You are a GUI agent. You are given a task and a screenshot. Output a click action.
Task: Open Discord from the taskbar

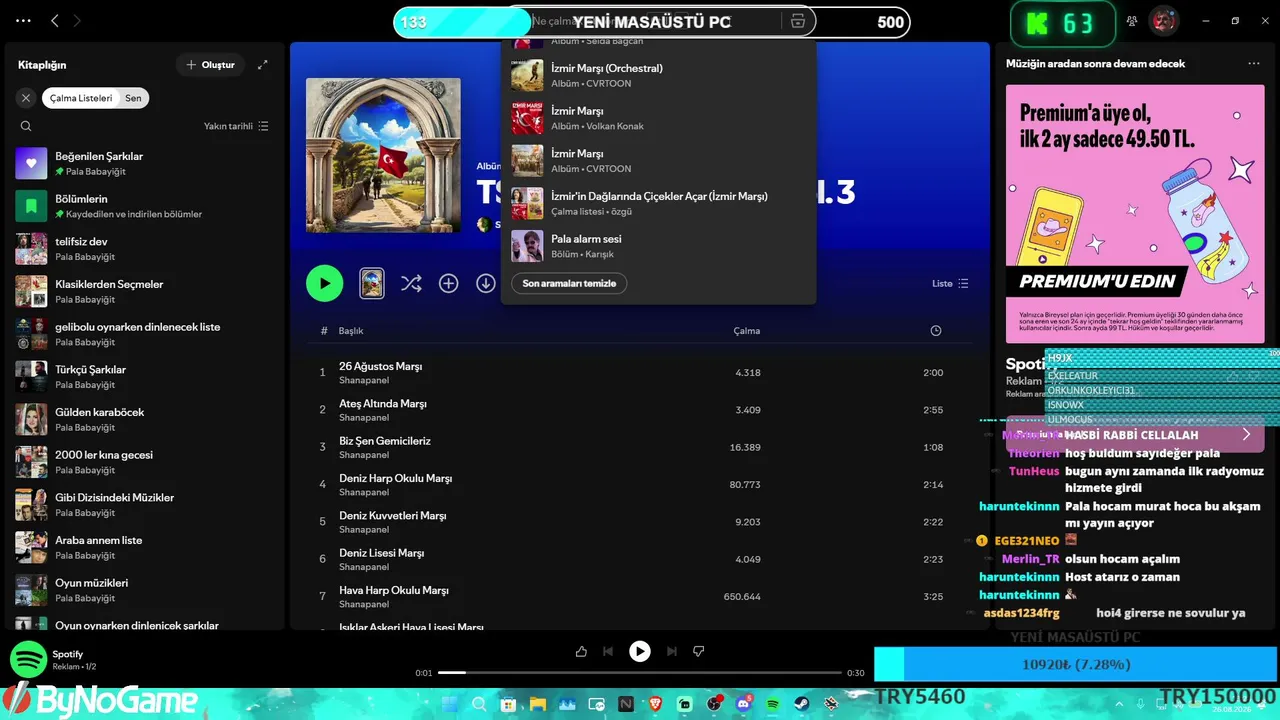pos(744,704)
